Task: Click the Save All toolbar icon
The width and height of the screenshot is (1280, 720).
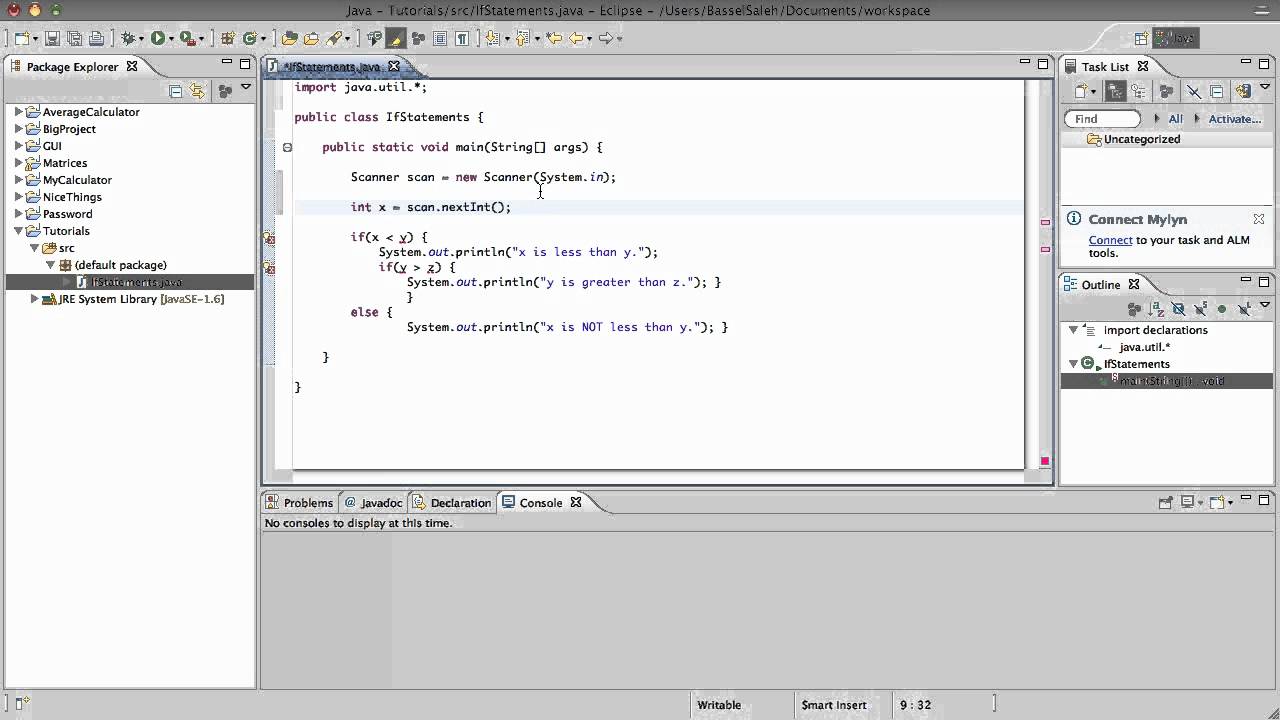Action: pyautogui.click(x=74, y=38)
